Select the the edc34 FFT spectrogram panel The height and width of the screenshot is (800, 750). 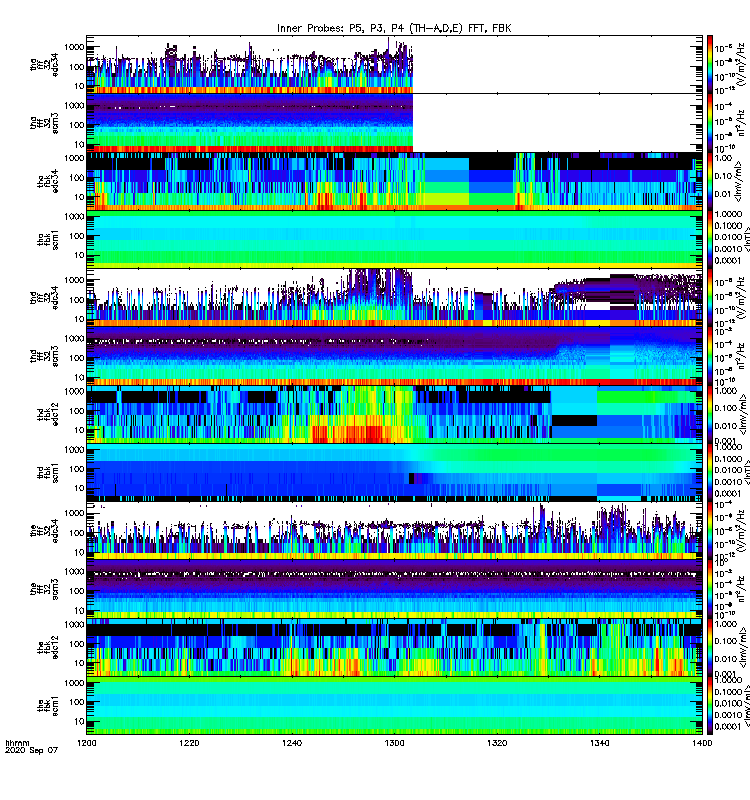click(x=394, y=531)
